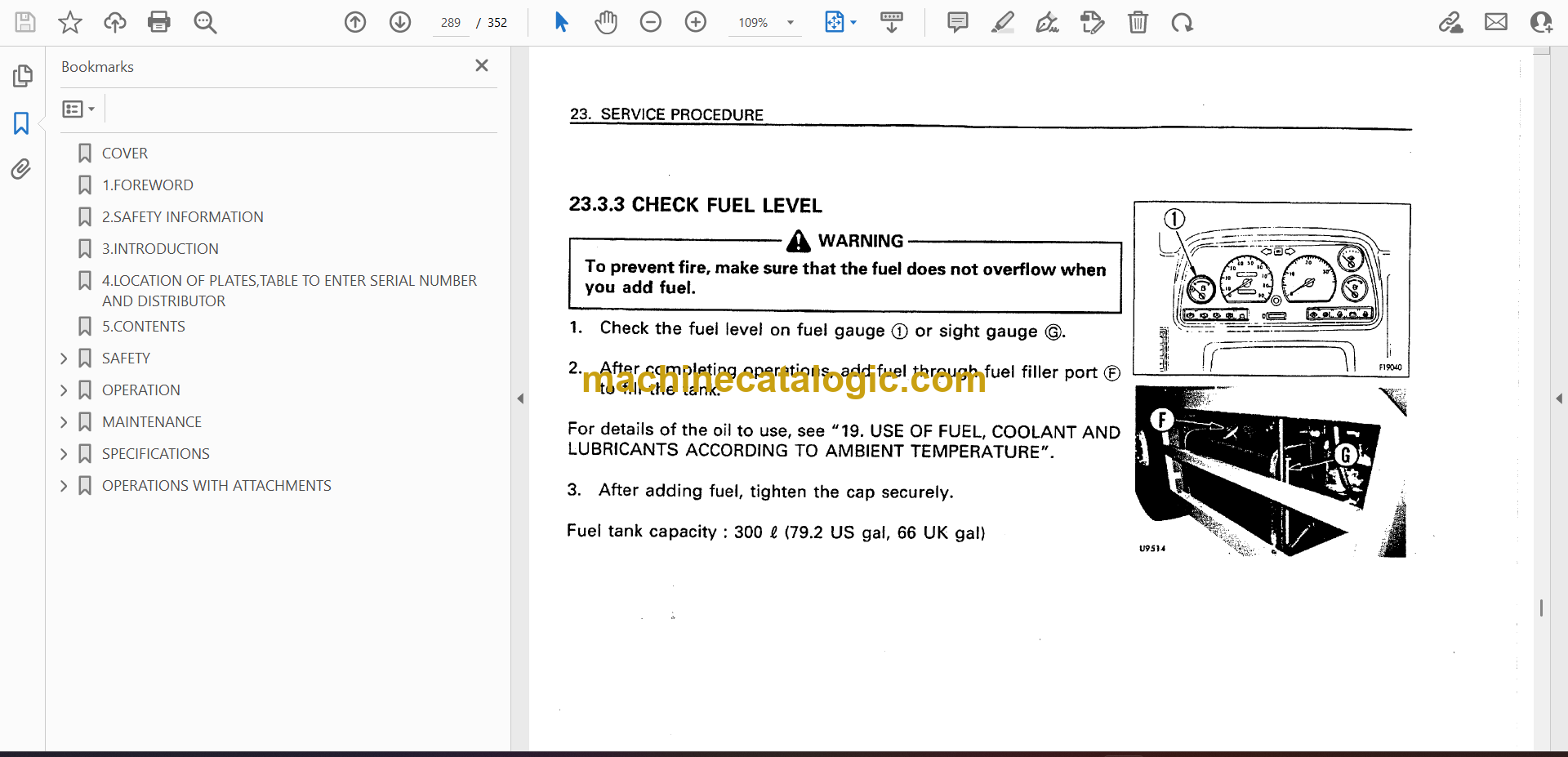Screen dimensions: 1568x757
Task: Click the page number field showing 289
Action: [x=451, y=23]
